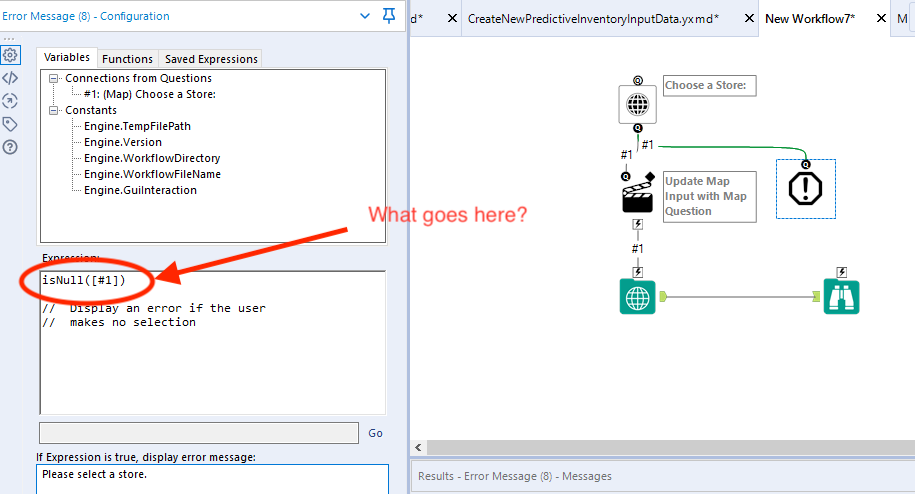915x494 pixels.
Task: Switch to the New Workflow7 tab
Action: (x=810, y=19)
